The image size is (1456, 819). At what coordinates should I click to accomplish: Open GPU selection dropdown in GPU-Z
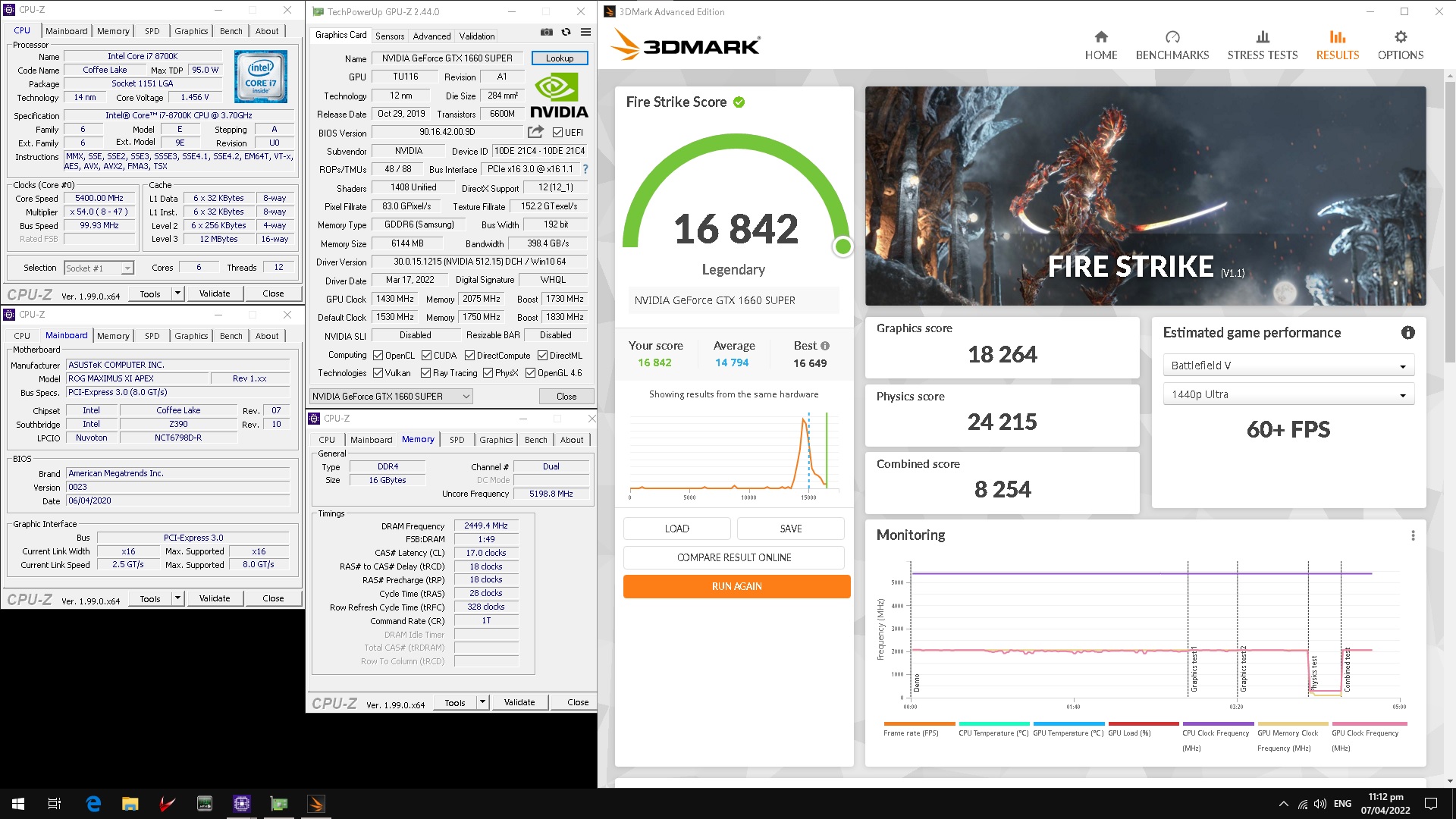coord(391,397)
